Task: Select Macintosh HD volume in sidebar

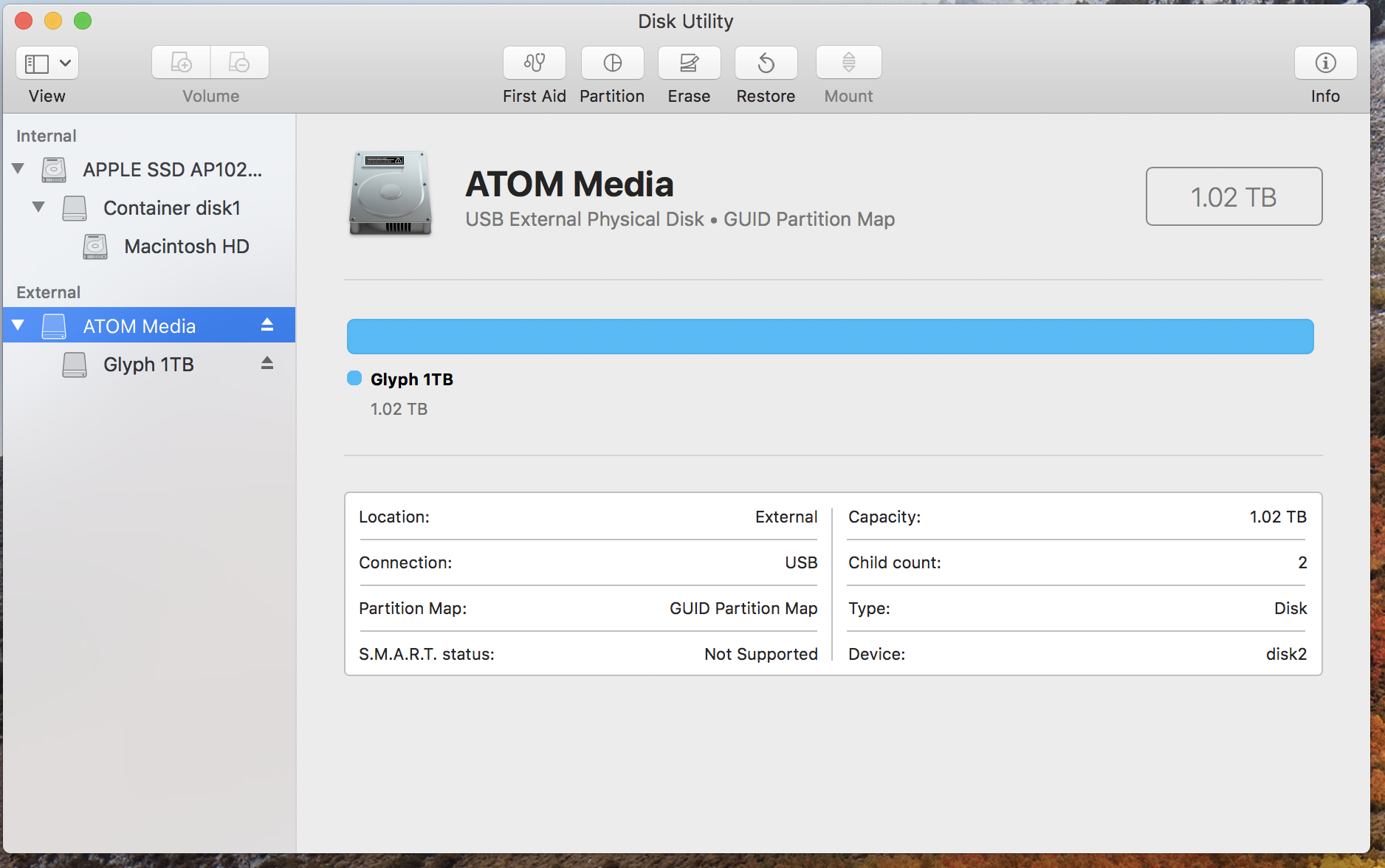Action: [149, 247]
